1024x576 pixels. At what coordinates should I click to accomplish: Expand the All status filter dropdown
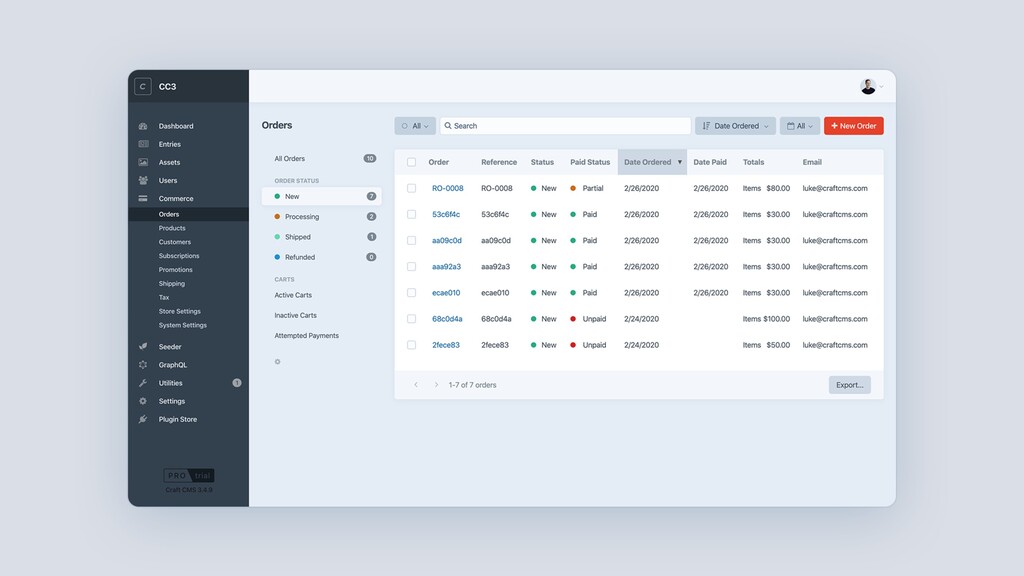(x=415, y=126)
